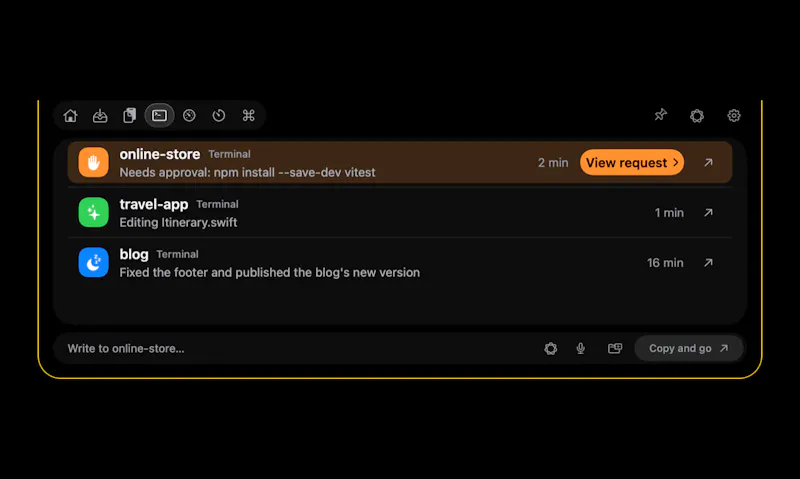This screenshot has width=800, height=479.
Task: Select the inbox tray icon in toolbar
Action: pos(100,116)
